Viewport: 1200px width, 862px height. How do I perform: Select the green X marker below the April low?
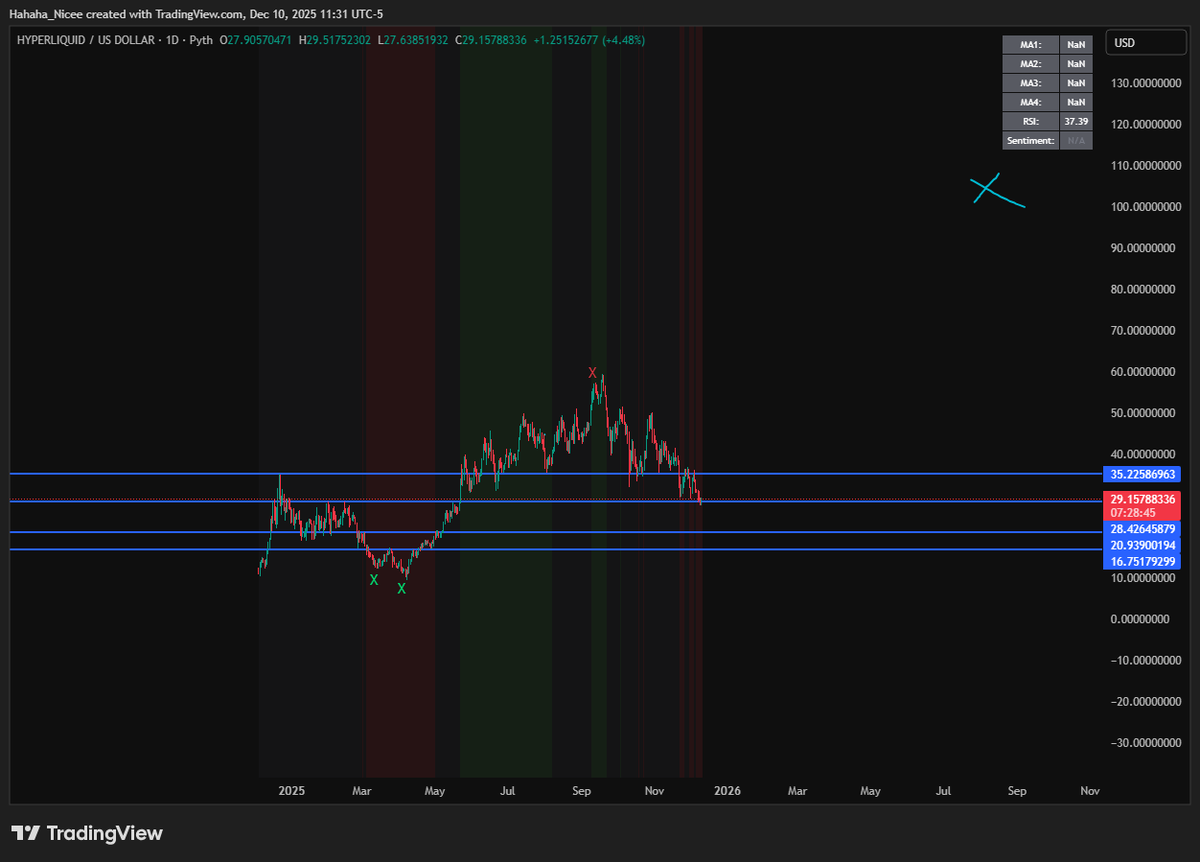[x=402, y=589]
